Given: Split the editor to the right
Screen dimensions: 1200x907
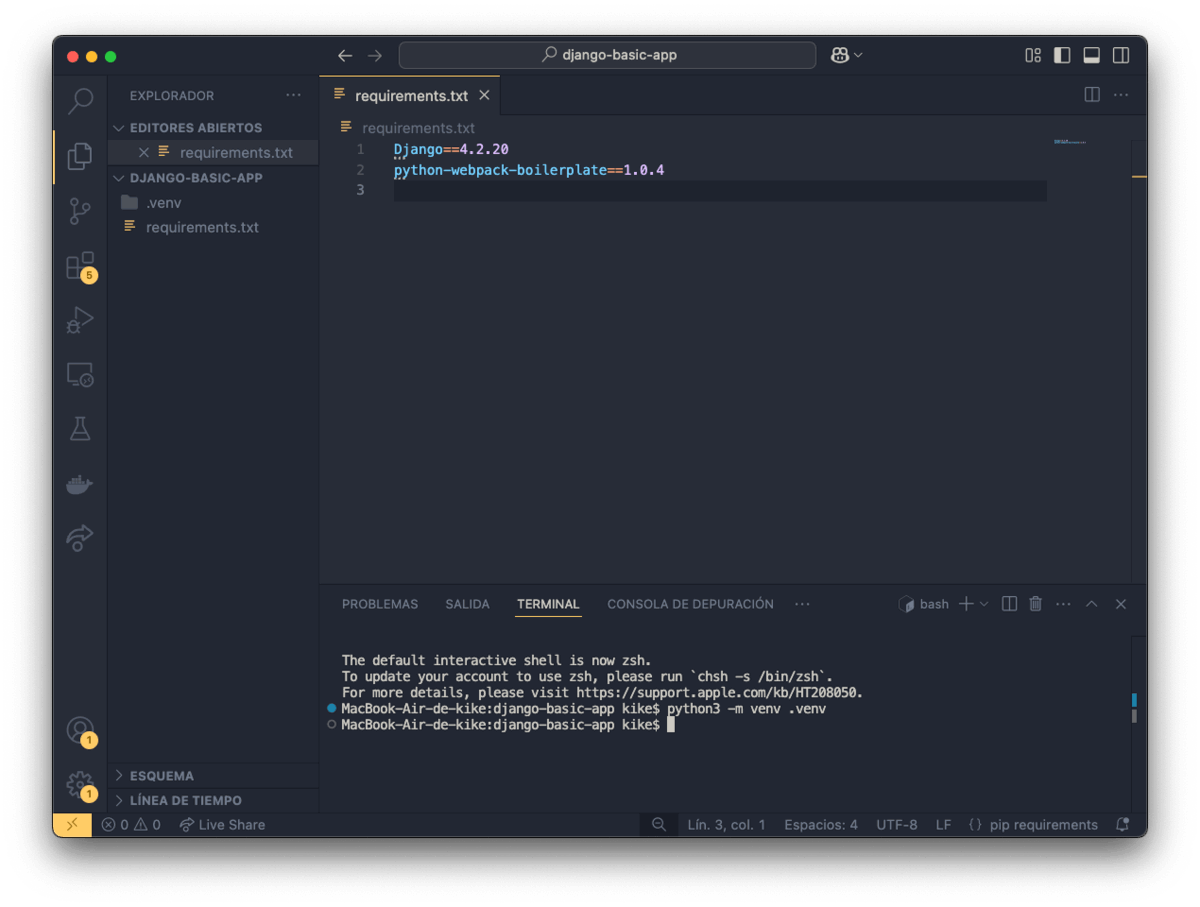Looking at the screenshot, I should (1092, 95).
